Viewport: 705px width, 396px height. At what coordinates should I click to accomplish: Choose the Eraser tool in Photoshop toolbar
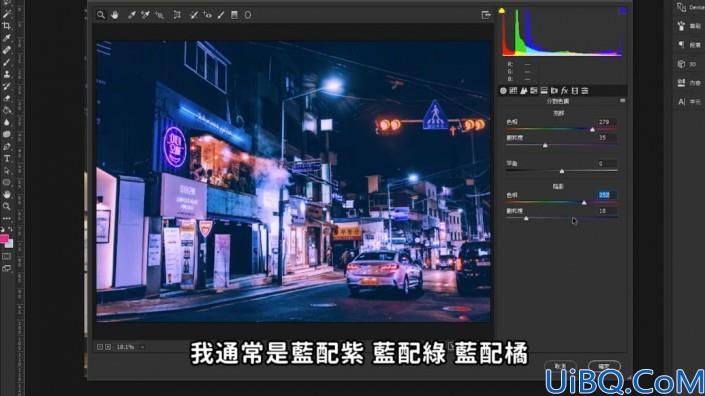coord(7,98)
